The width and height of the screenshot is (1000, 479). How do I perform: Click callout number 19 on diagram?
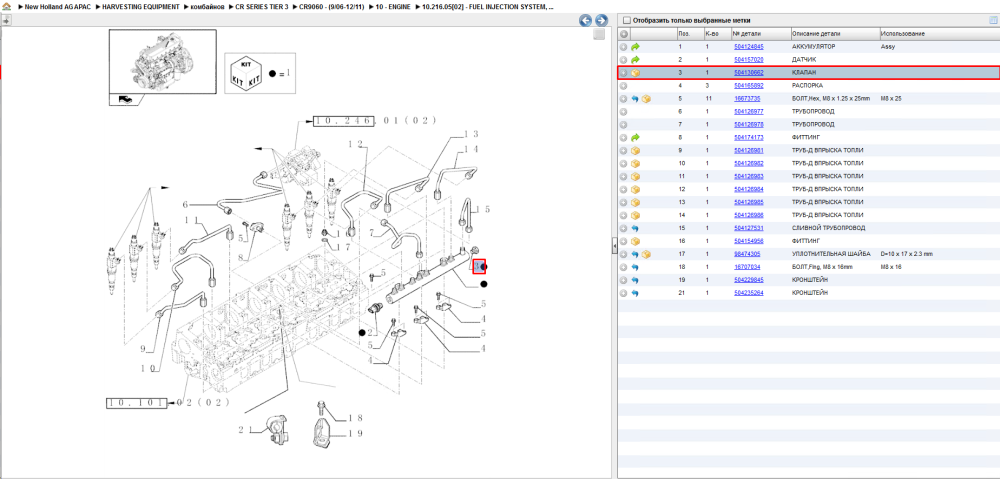[x=355, y=434]
